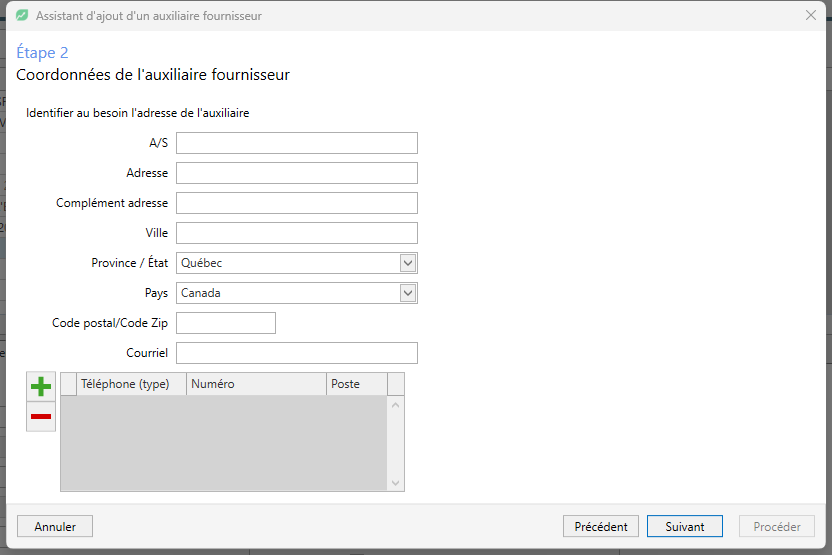Open the Province / État dropdown arrow
The width and height of the screenshot is (832, 555).
408,263
